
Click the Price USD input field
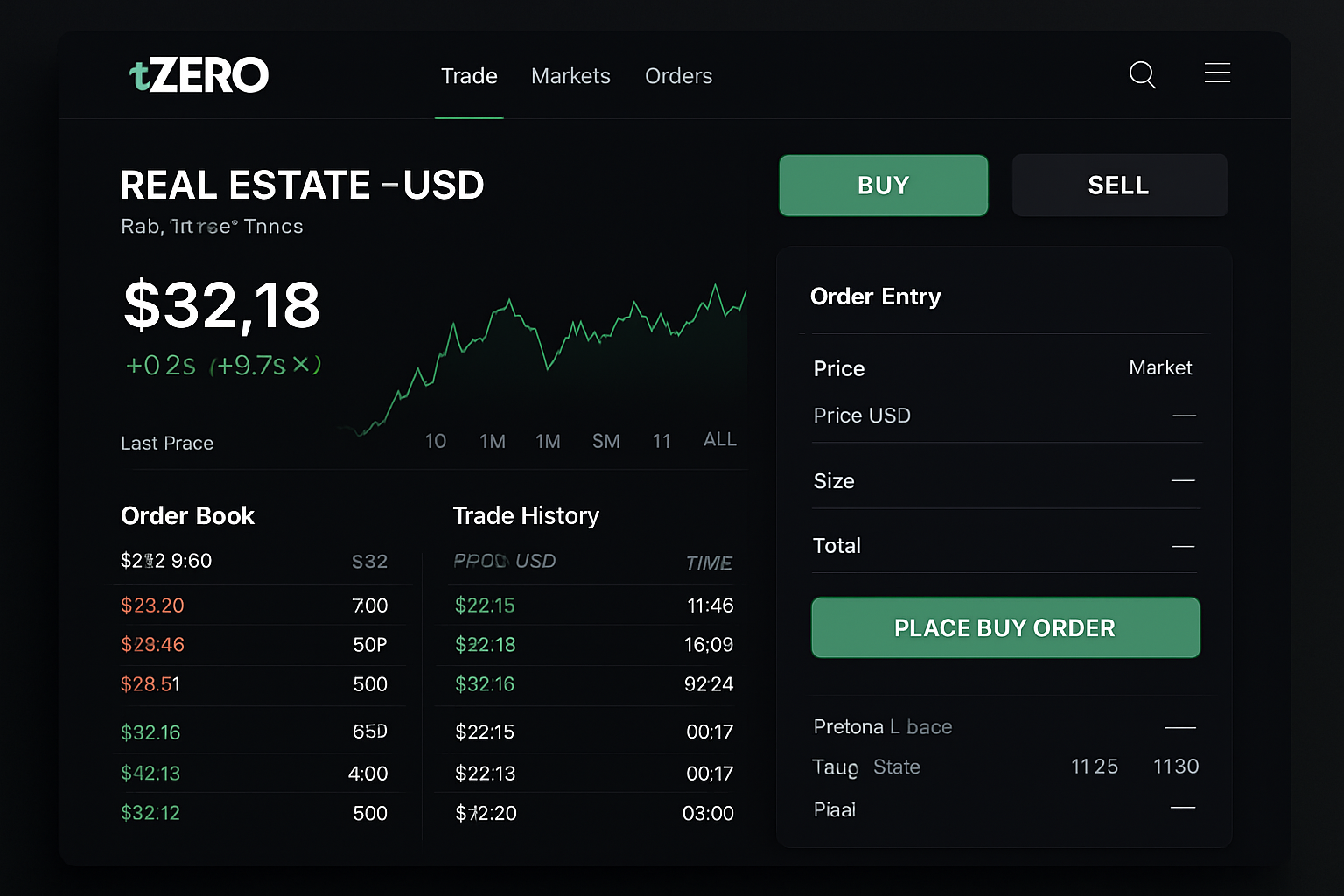pos(1006,416)
